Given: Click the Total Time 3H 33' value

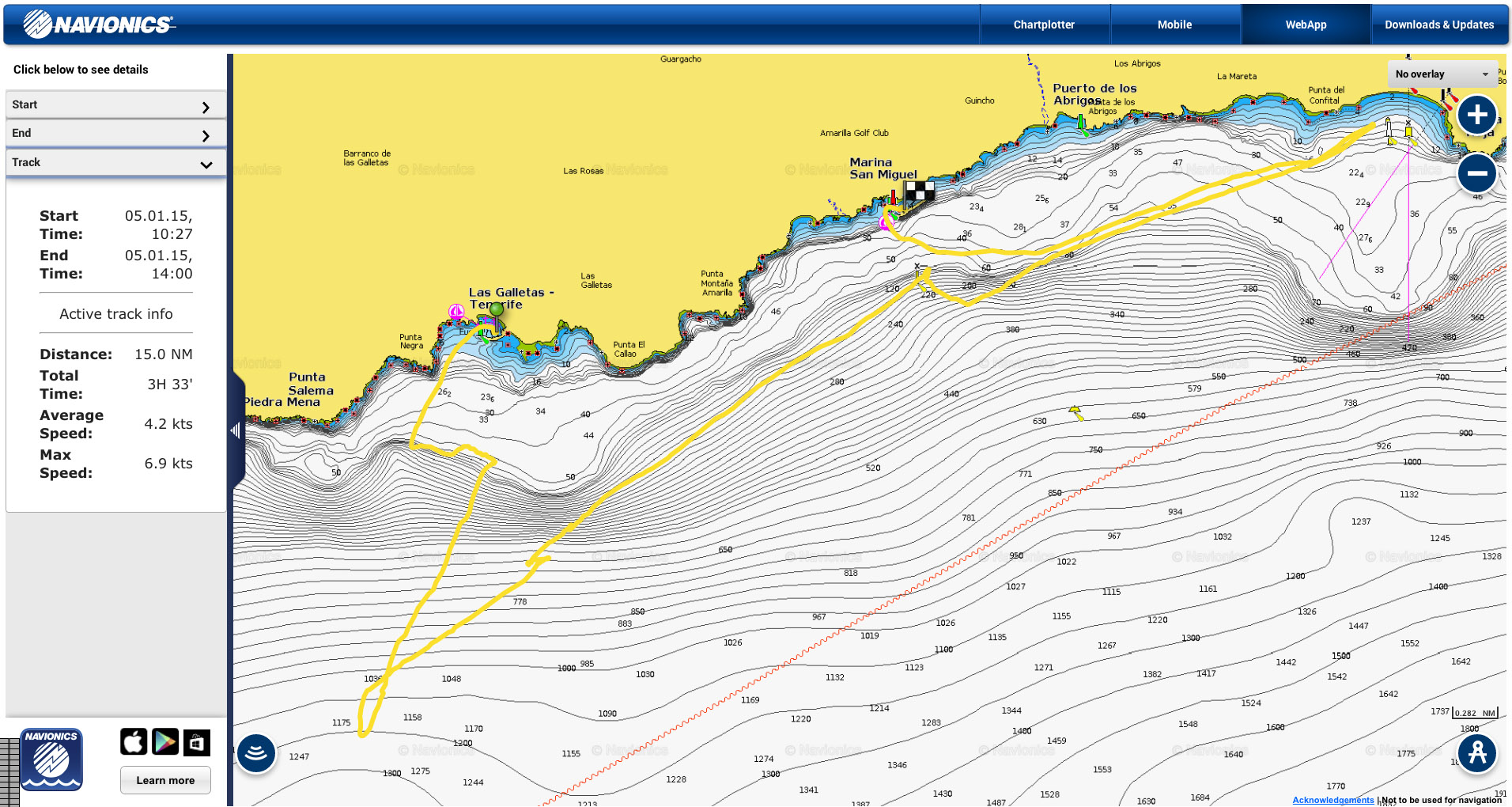Looking at the screenshot, I should click(x=170, y=385).
